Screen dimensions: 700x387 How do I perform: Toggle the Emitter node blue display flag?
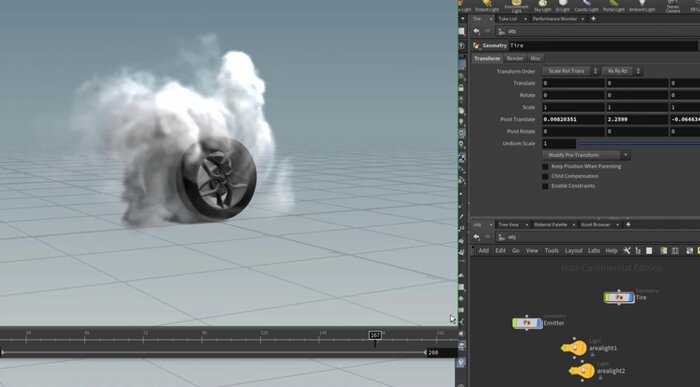539,323
